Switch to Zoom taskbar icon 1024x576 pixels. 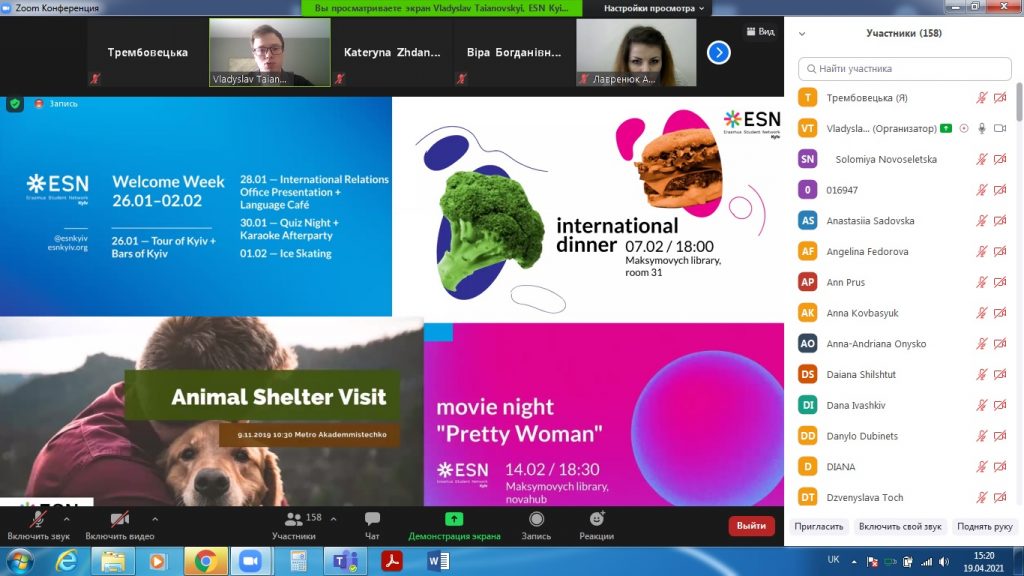tap(250, 561)
